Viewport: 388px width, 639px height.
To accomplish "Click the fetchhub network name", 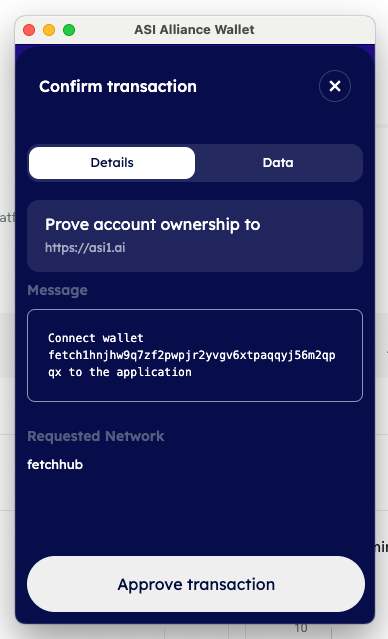I will [x=55, y=465].
